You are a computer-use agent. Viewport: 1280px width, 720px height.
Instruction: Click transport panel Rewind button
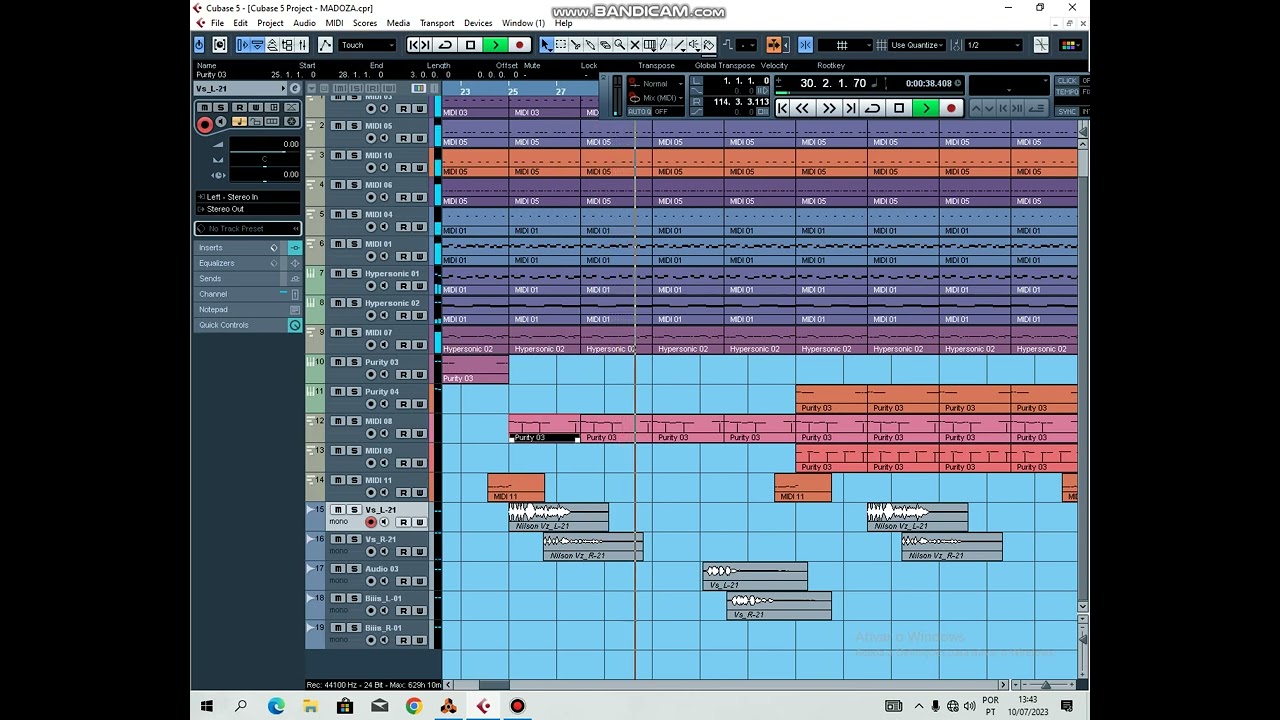pyautogui.click(x=802, y=108)
